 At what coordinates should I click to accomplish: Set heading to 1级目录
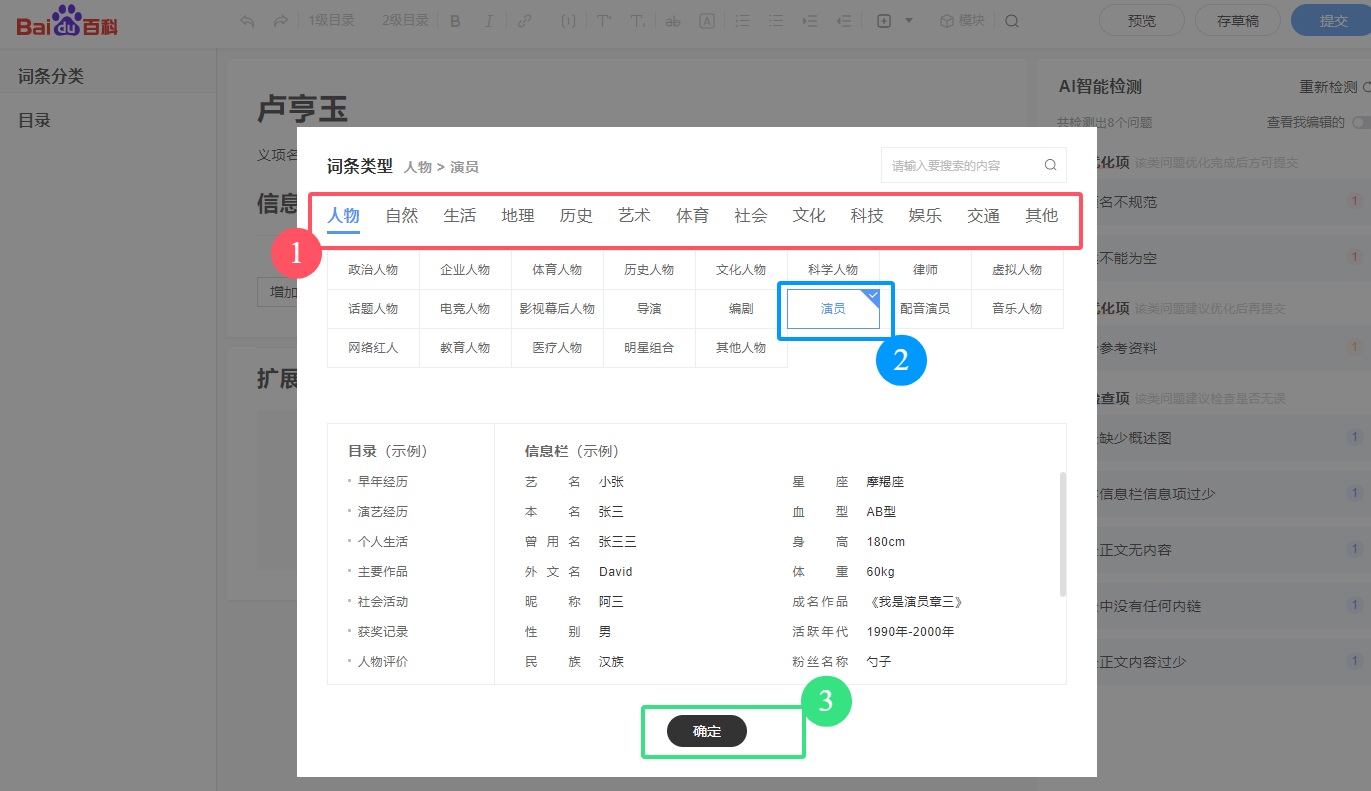coord(331,21)
